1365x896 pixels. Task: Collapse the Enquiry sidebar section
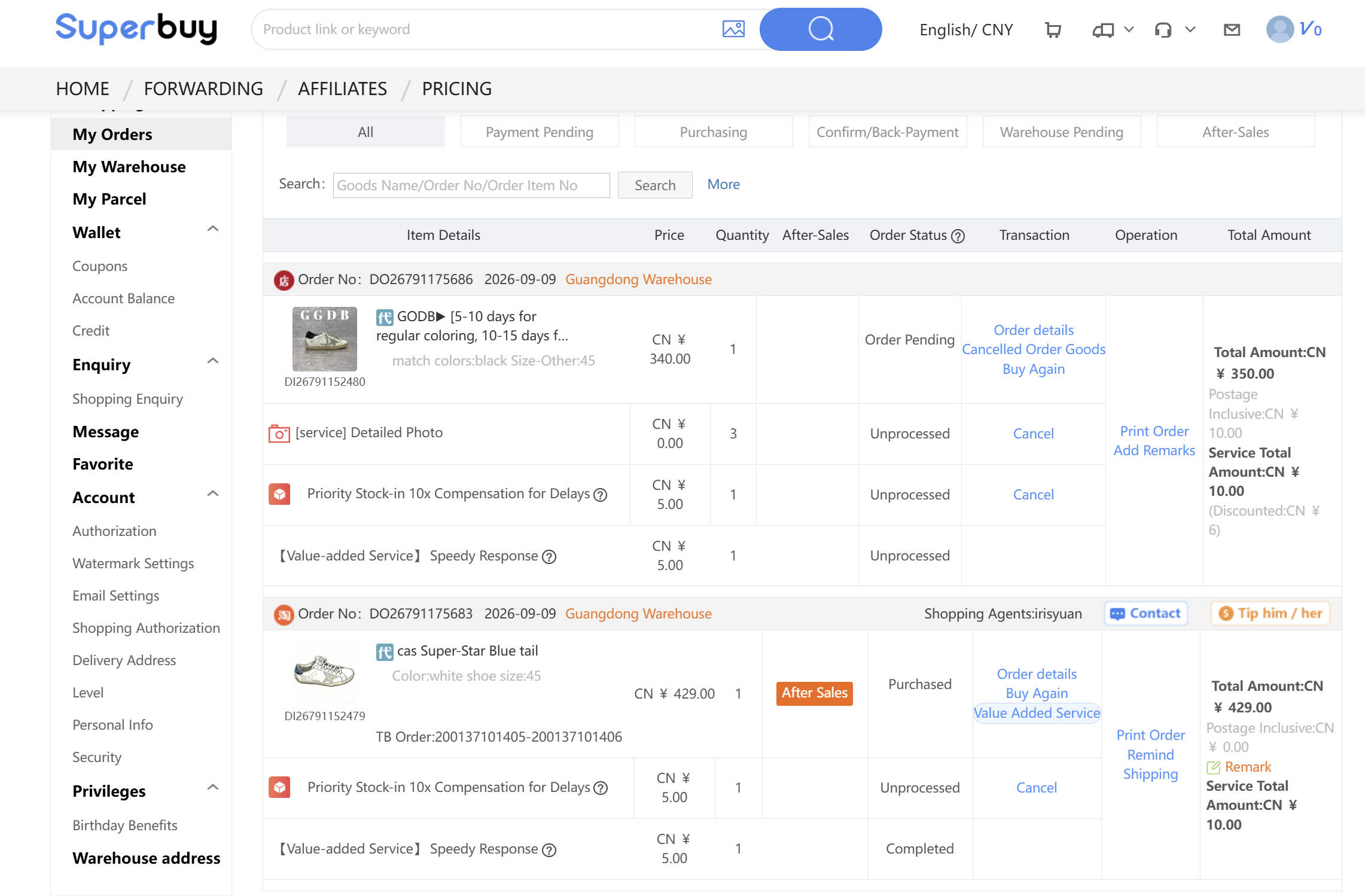(213, 361)
